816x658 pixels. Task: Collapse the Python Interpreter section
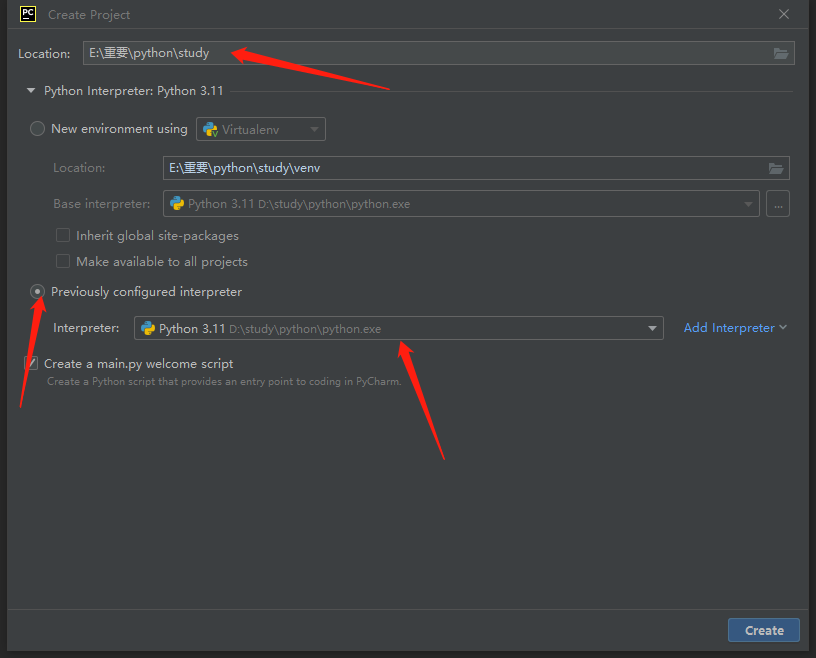(31, 91)
